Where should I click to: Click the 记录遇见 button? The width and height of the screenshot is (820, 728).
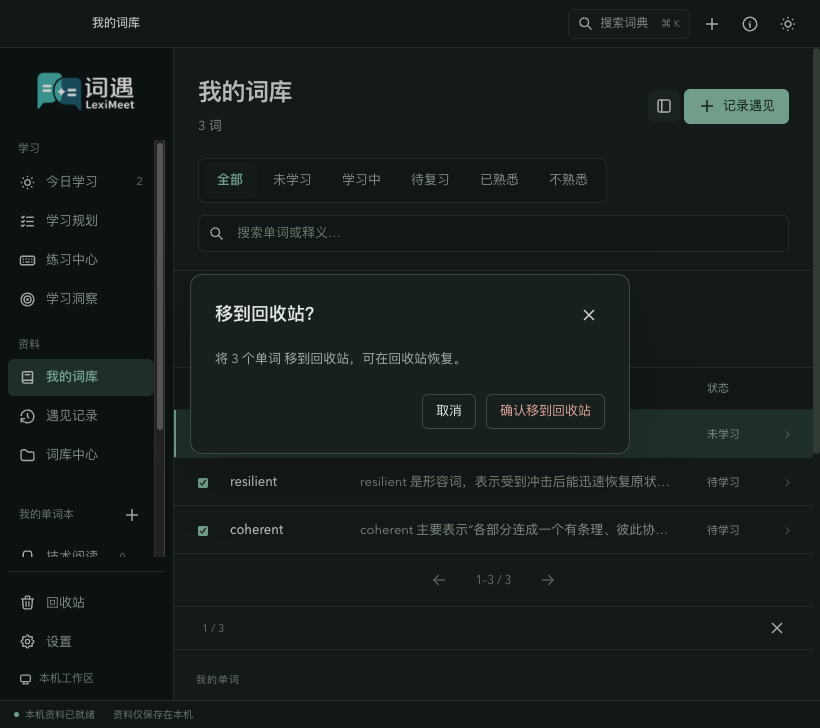coord(736,106)
